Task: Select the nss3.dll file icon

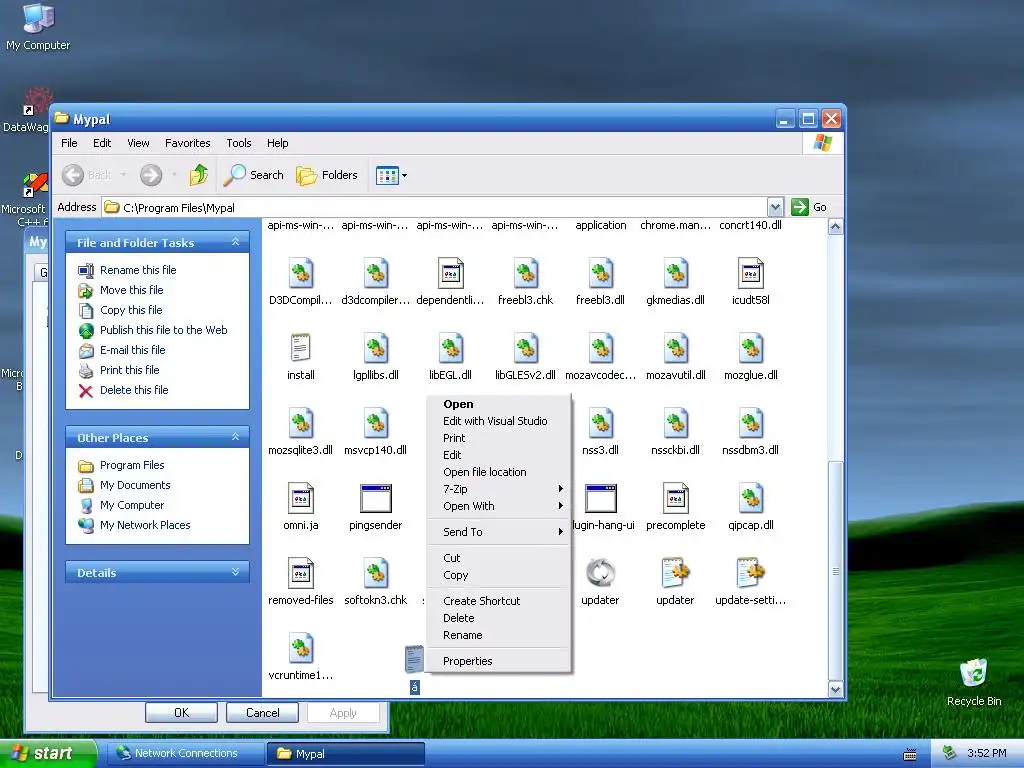Action: click(x=600, y=423)
